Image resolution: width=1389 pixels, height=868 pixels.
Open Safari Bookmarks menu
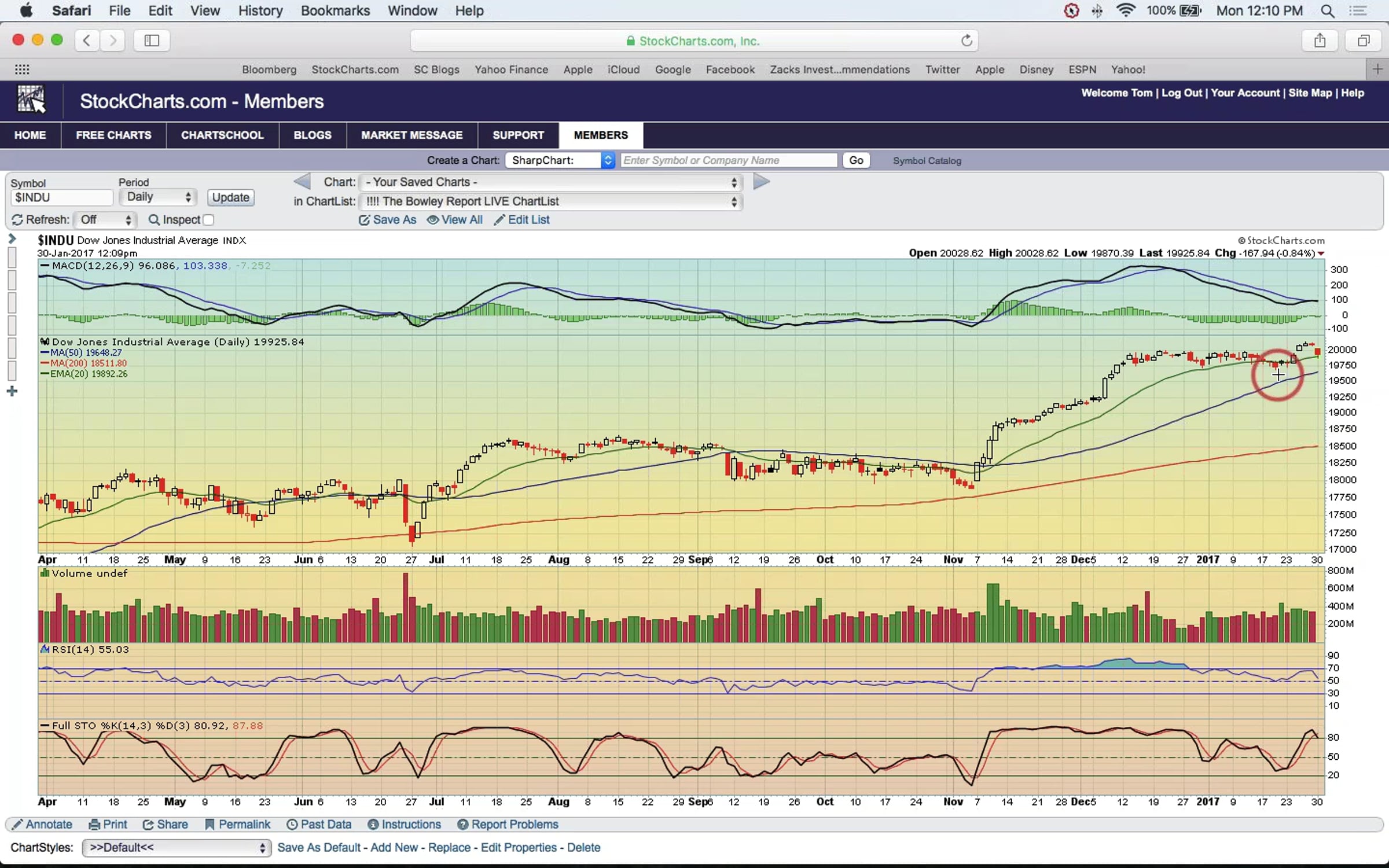point(335,10)
